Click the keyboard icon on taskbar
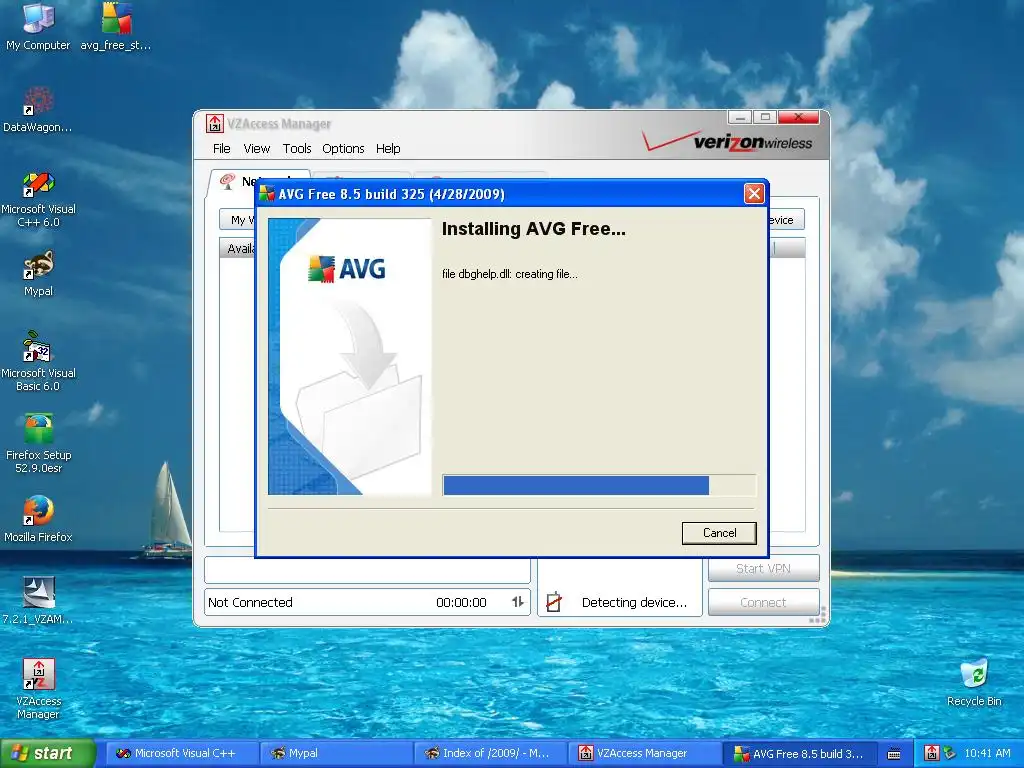 [894, 754]
